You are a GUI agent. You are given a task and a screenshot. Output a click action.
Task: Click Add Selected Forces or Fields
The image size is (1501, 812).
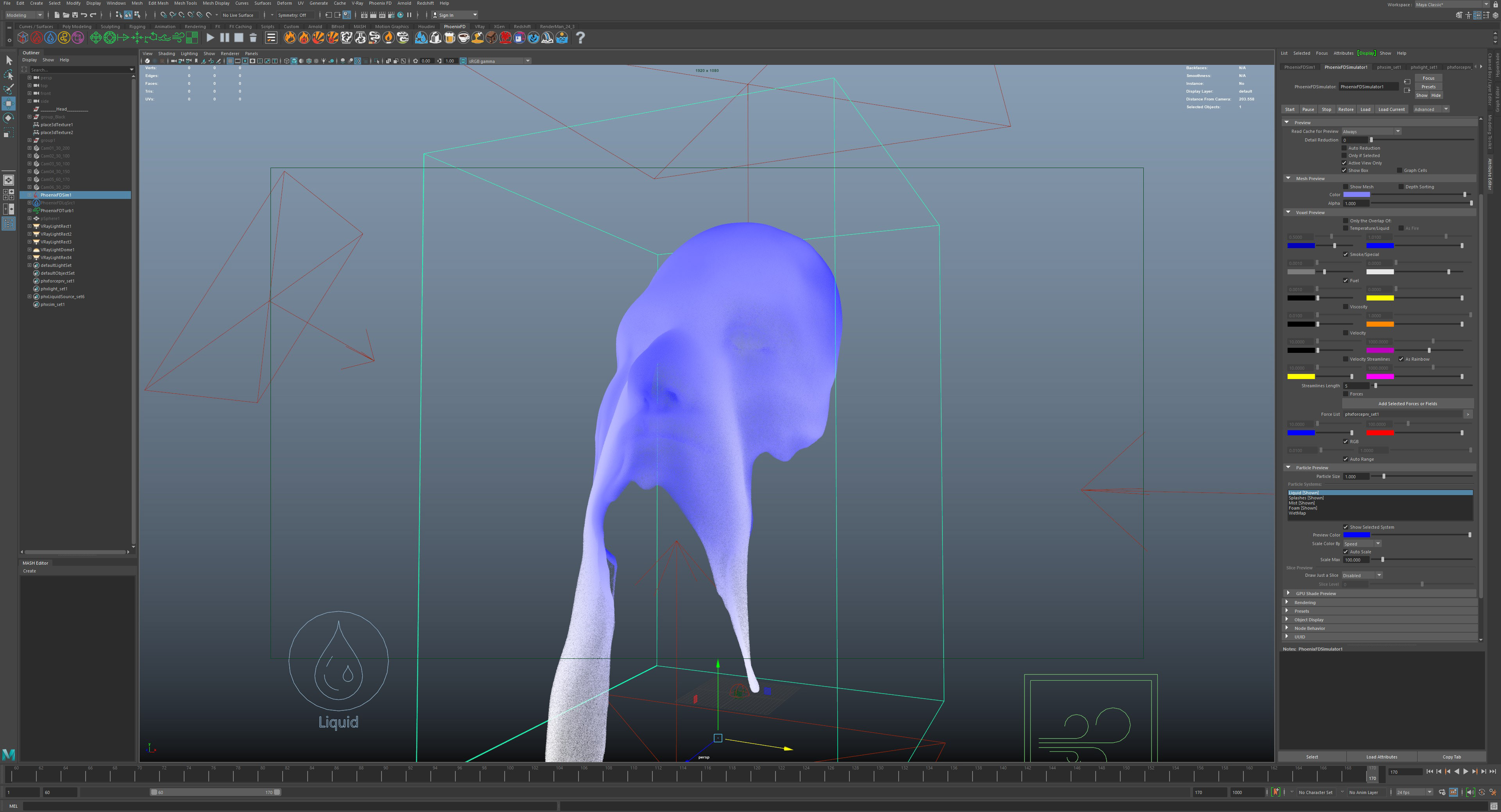(x=1408, y=404)
